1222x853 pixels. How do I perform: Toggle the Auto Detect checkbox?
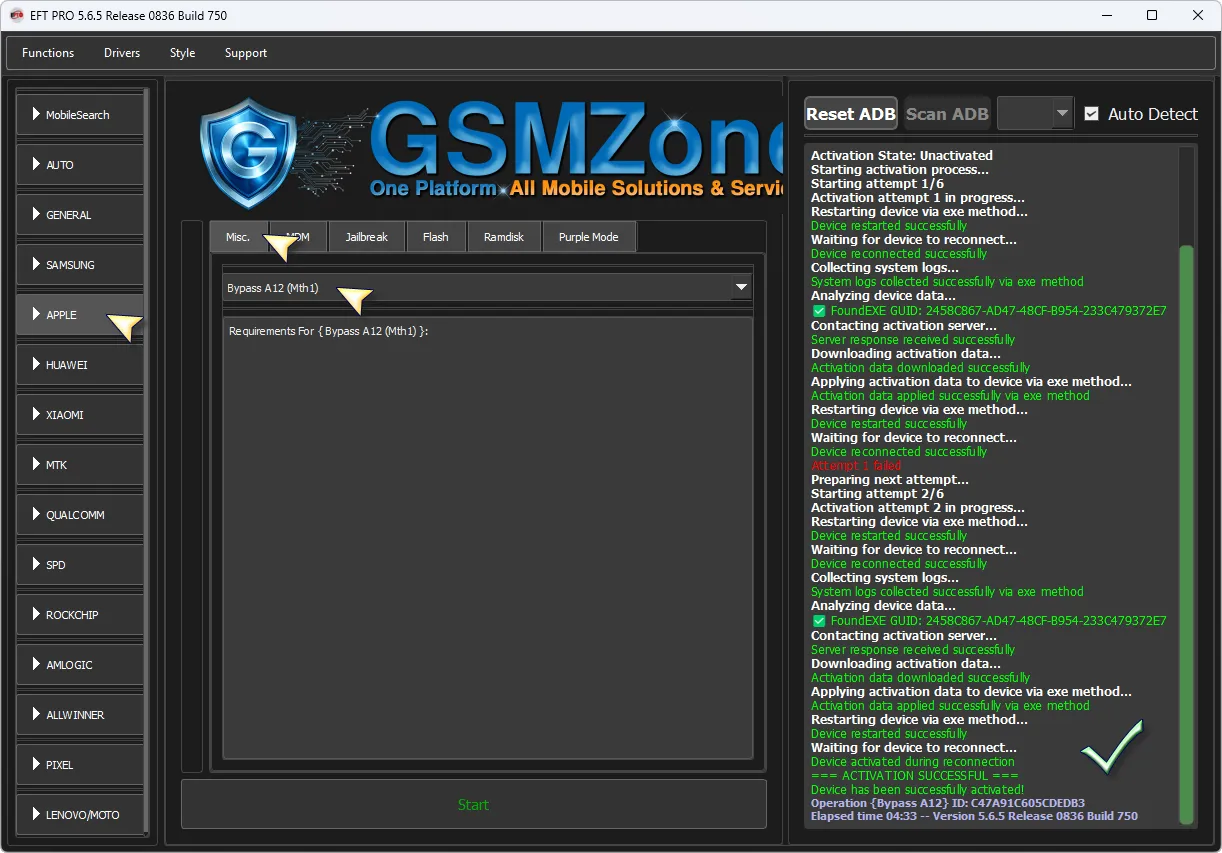pyautogui.click(x=1092, y=114)
